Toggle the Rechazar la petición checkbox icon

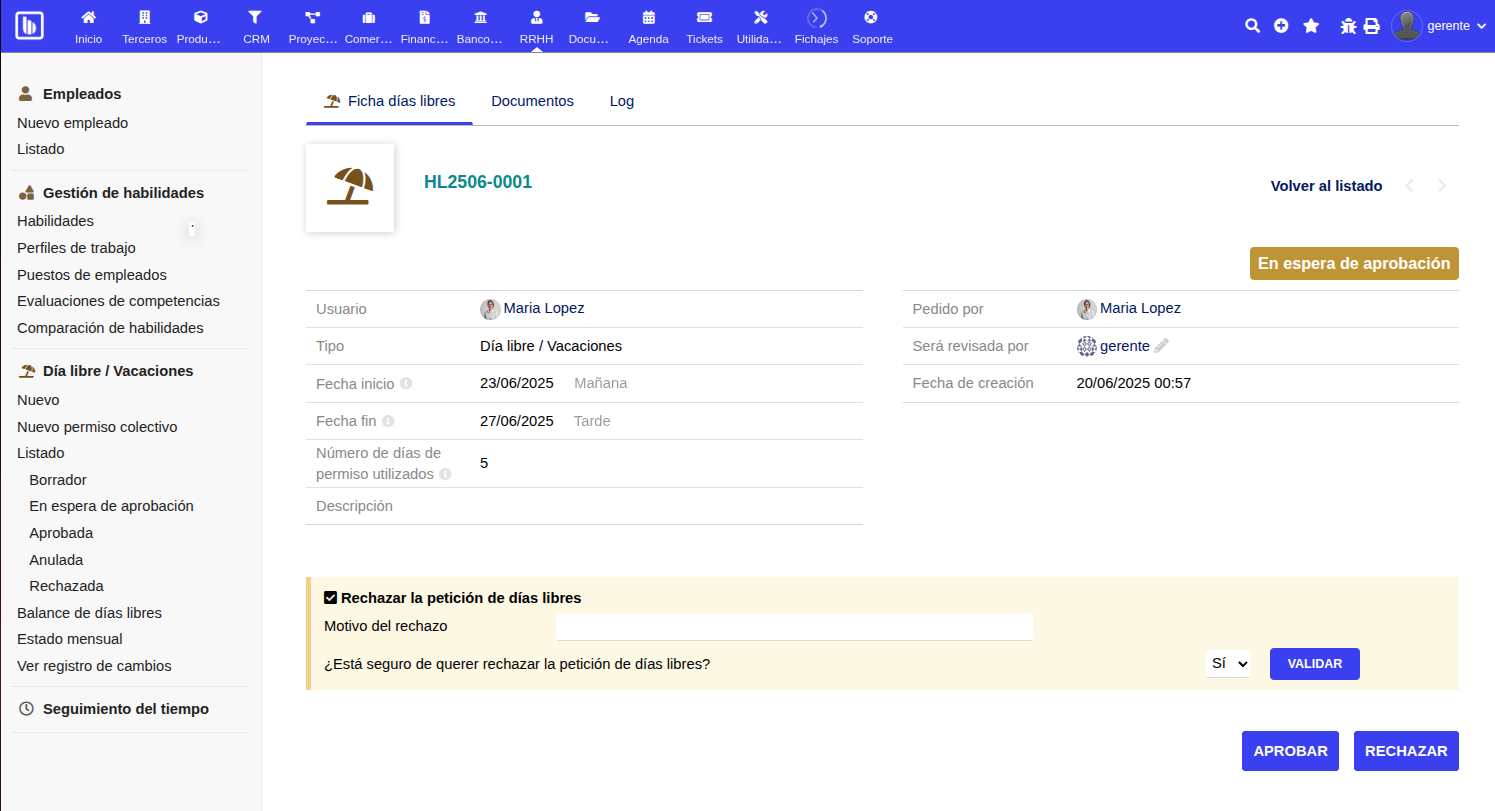331,598
